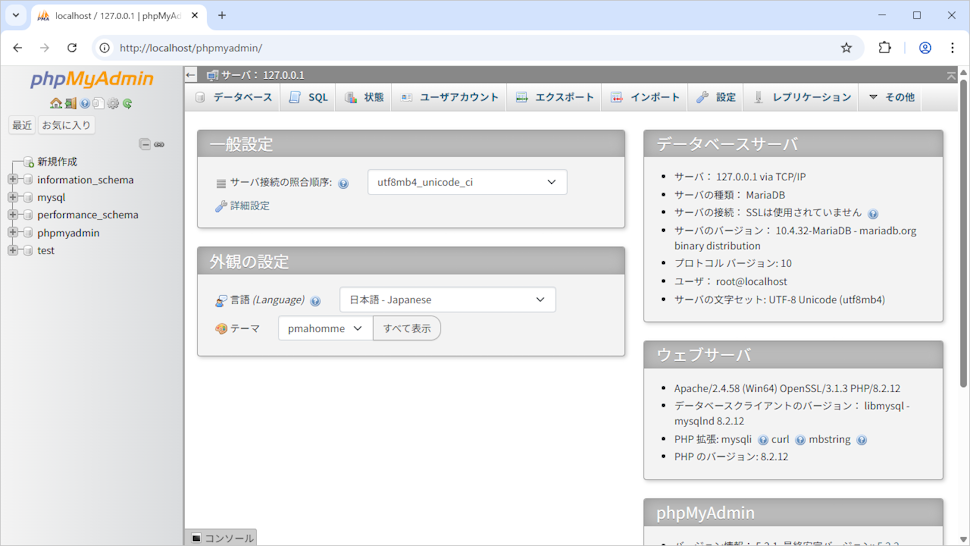This screenshot has height=546, width=970.
Task: Click the log out door icon
Action: click(x=71, y=103)
